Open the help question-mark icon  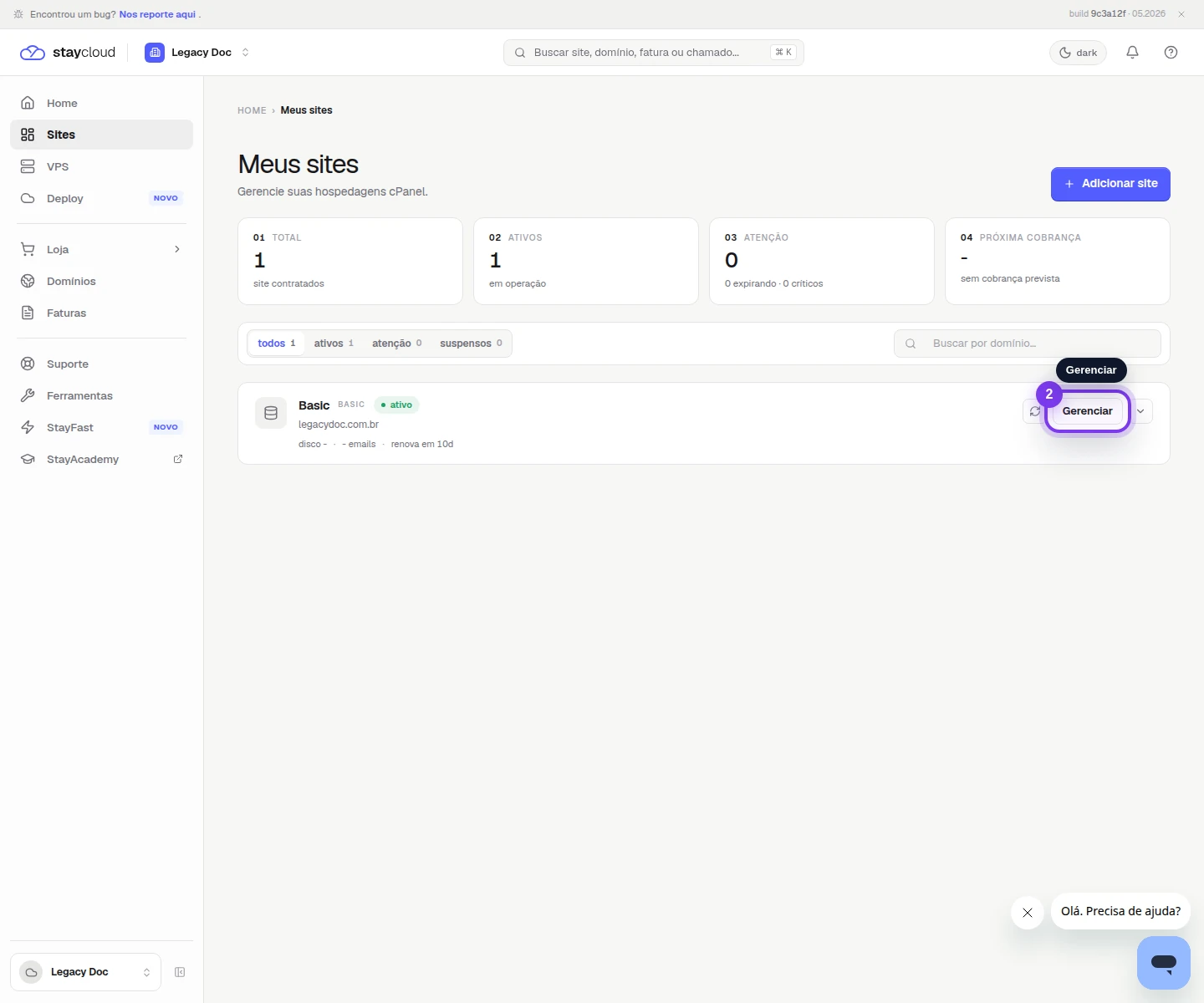point(1171,53)
